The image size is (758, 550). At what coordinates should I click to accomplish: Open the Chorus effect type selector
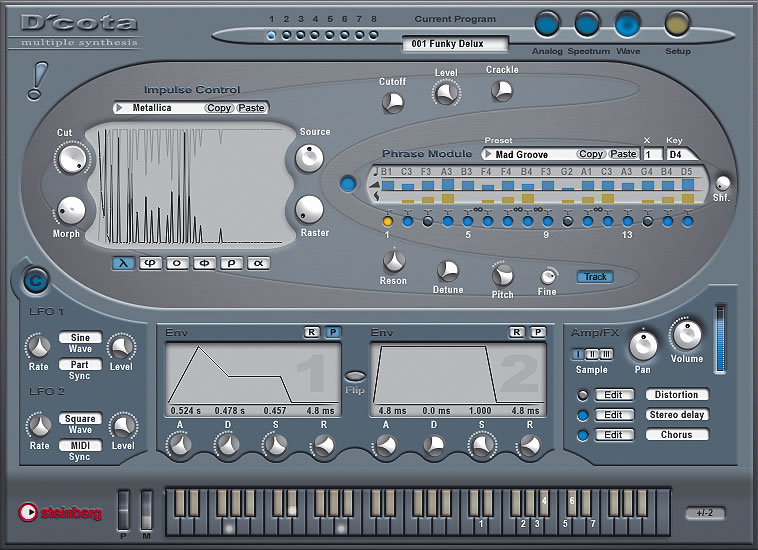coord(677,434)
